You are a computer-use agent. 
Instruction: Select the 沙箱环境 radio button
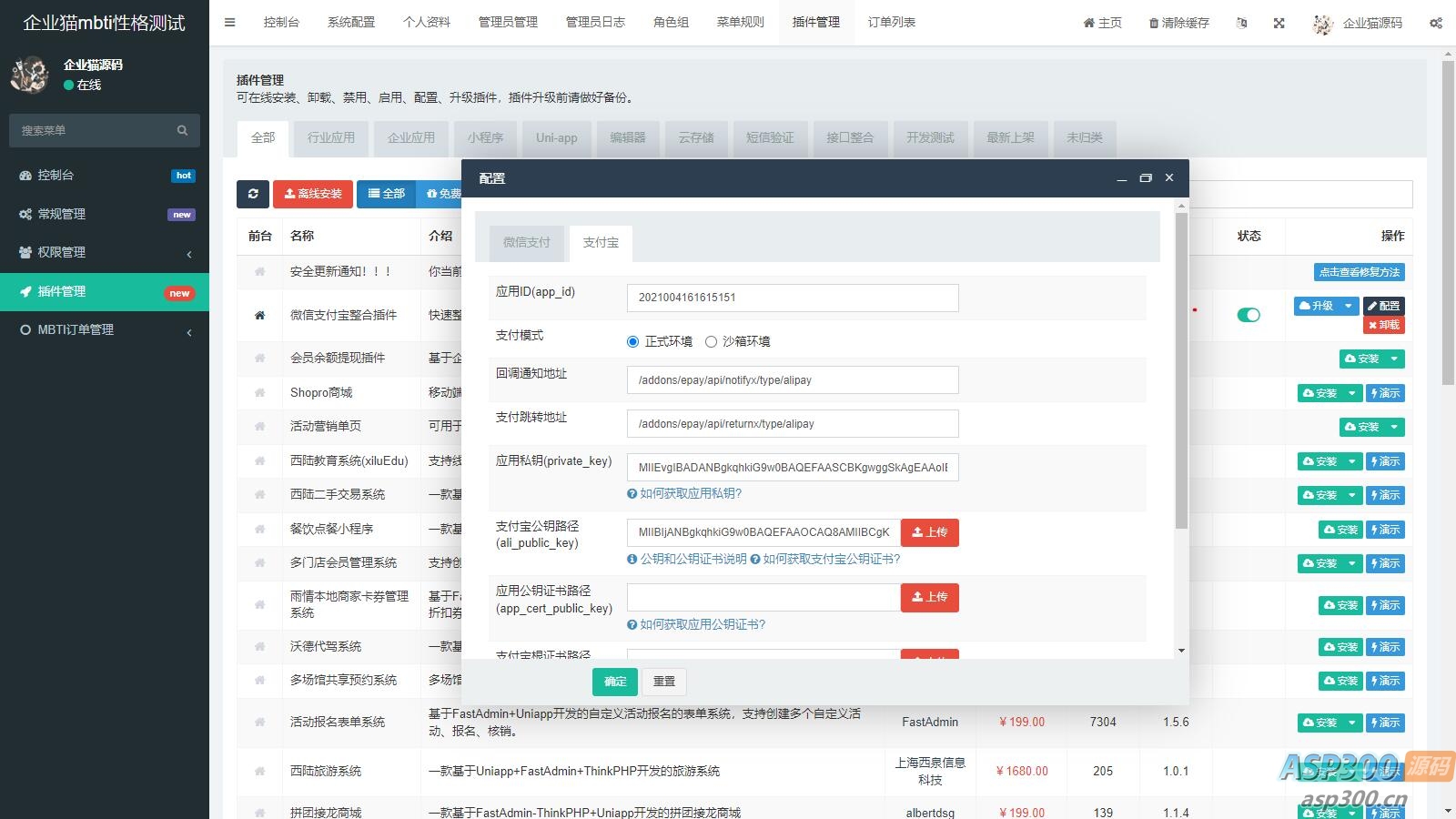(x=712, y=341)
